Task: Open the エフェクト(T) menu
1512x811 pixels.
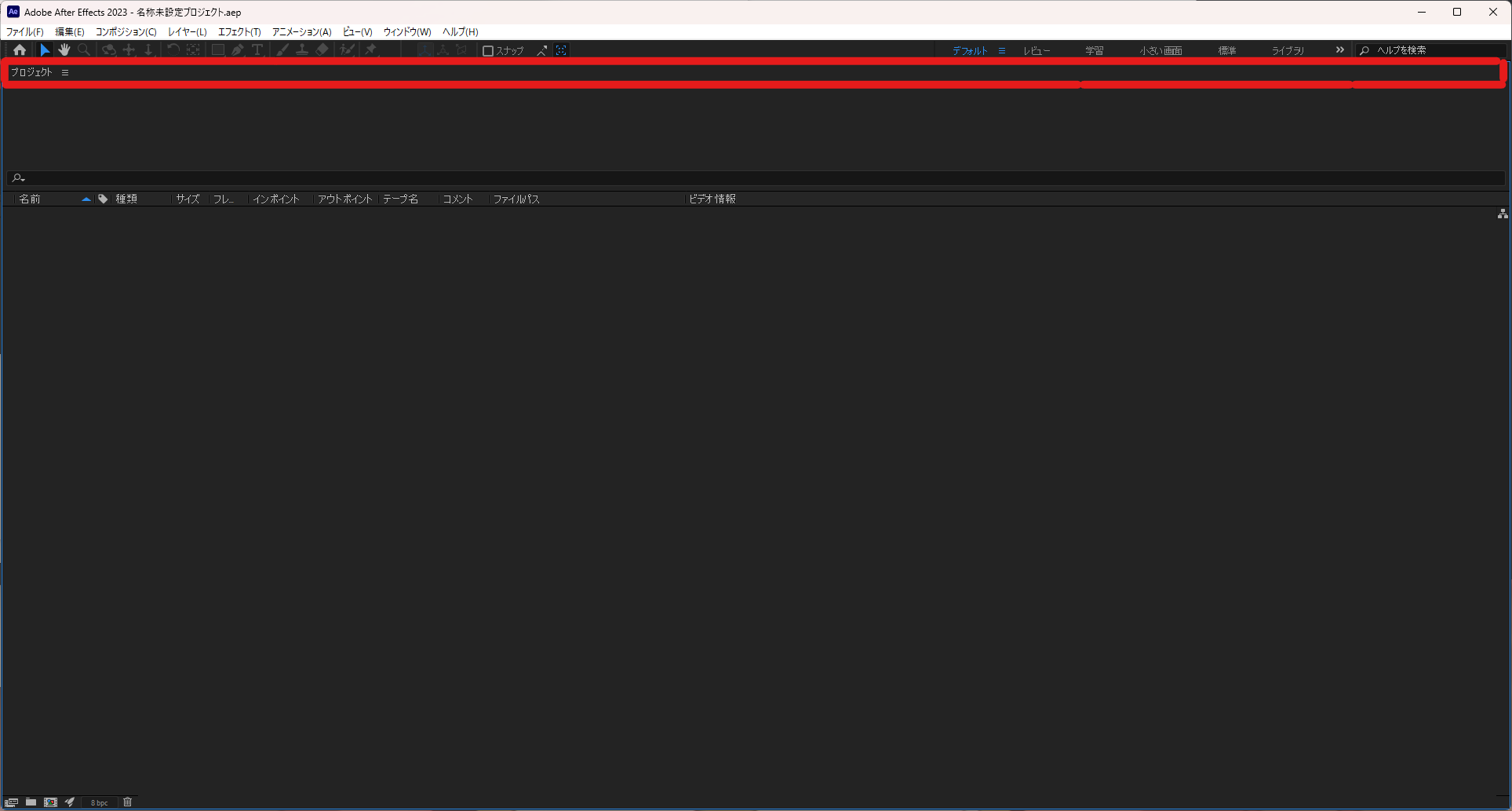Action: point(239,32)
